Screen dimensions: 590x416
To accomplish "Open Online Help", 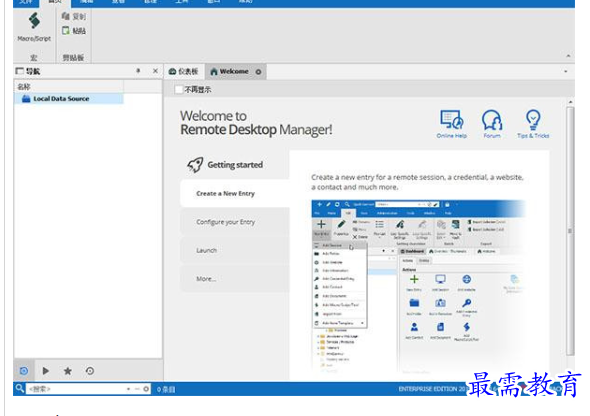I will click(x=452, y=124).
